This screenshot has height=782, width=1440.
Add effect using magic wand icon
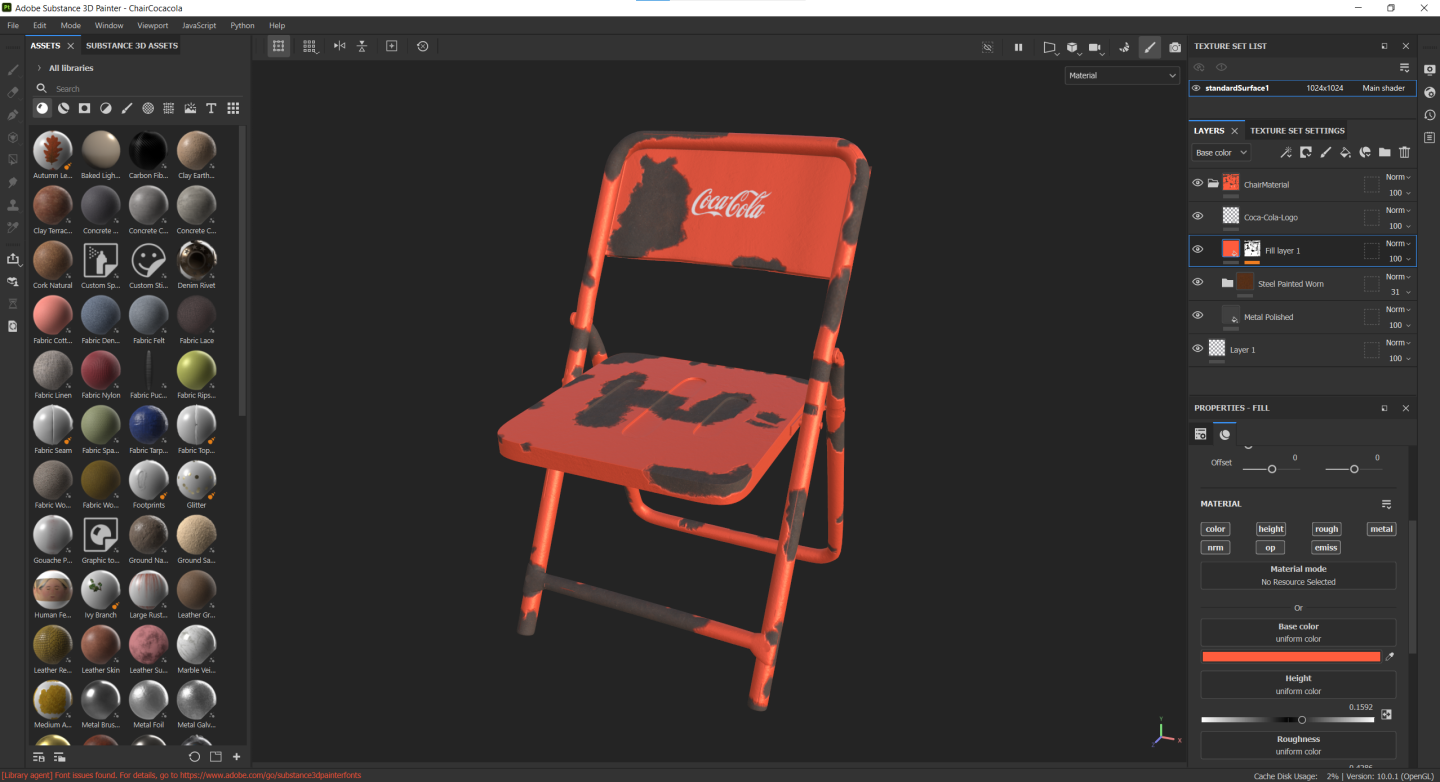point(1287,152)
